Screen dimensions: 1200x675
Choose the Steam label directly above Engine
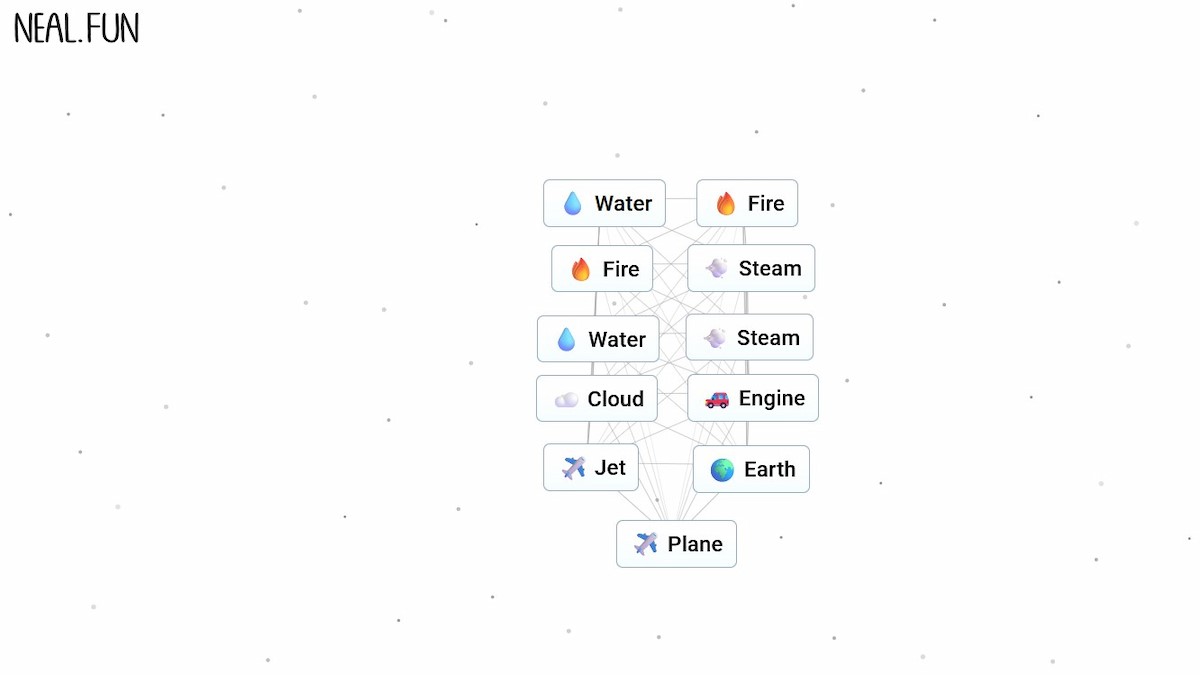[768, 338]
